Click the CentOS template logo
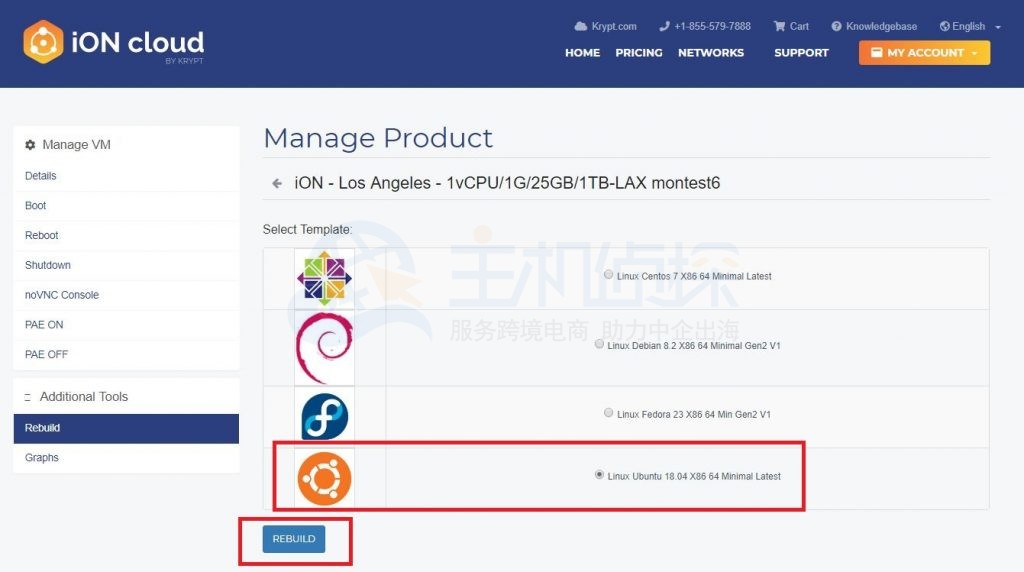The height and width of the screenshot is (572, 1024). (x=325, y=278)
